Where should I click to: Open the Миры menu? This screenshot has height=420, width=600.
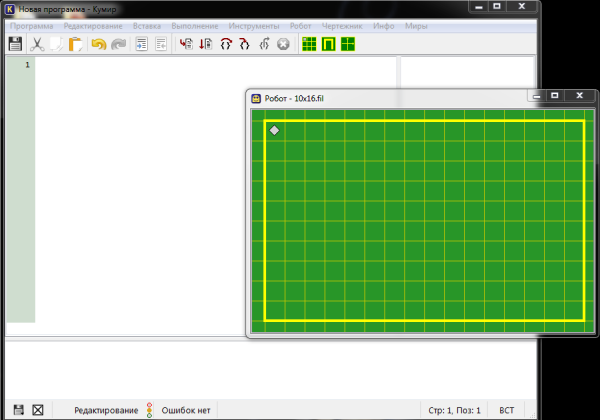pyautogui.click(x=414, y=25)
